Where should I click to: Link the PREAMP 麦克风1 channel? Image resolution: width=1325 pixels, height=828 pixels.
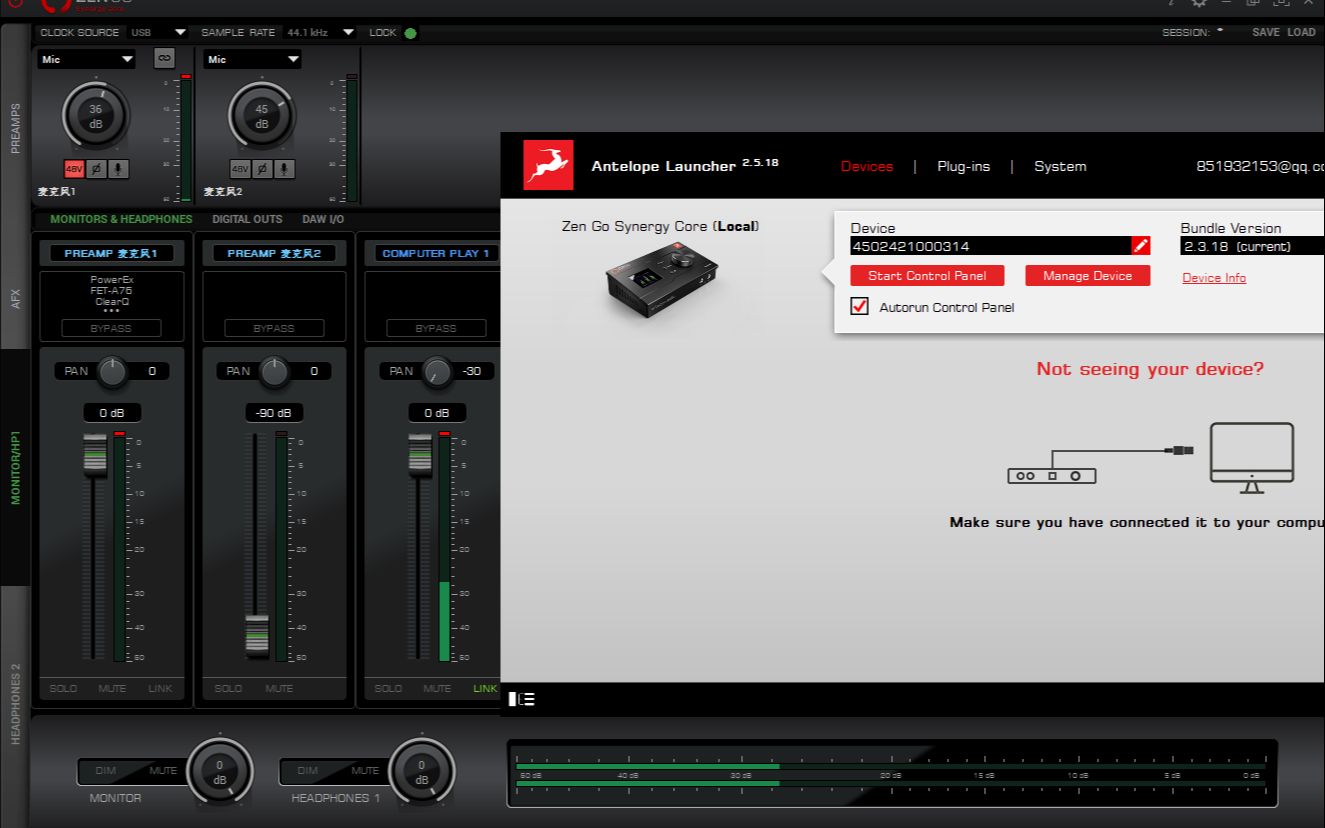tap(160, 688)
